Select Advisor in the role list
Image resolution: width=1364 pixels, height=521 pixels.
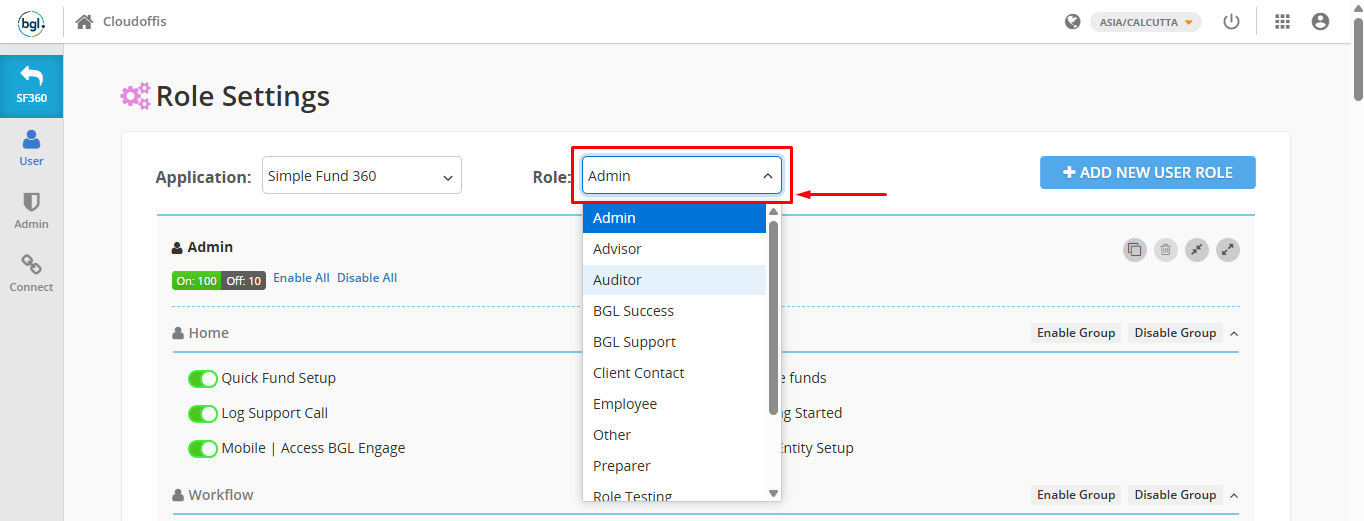click(x=674, y=249)
